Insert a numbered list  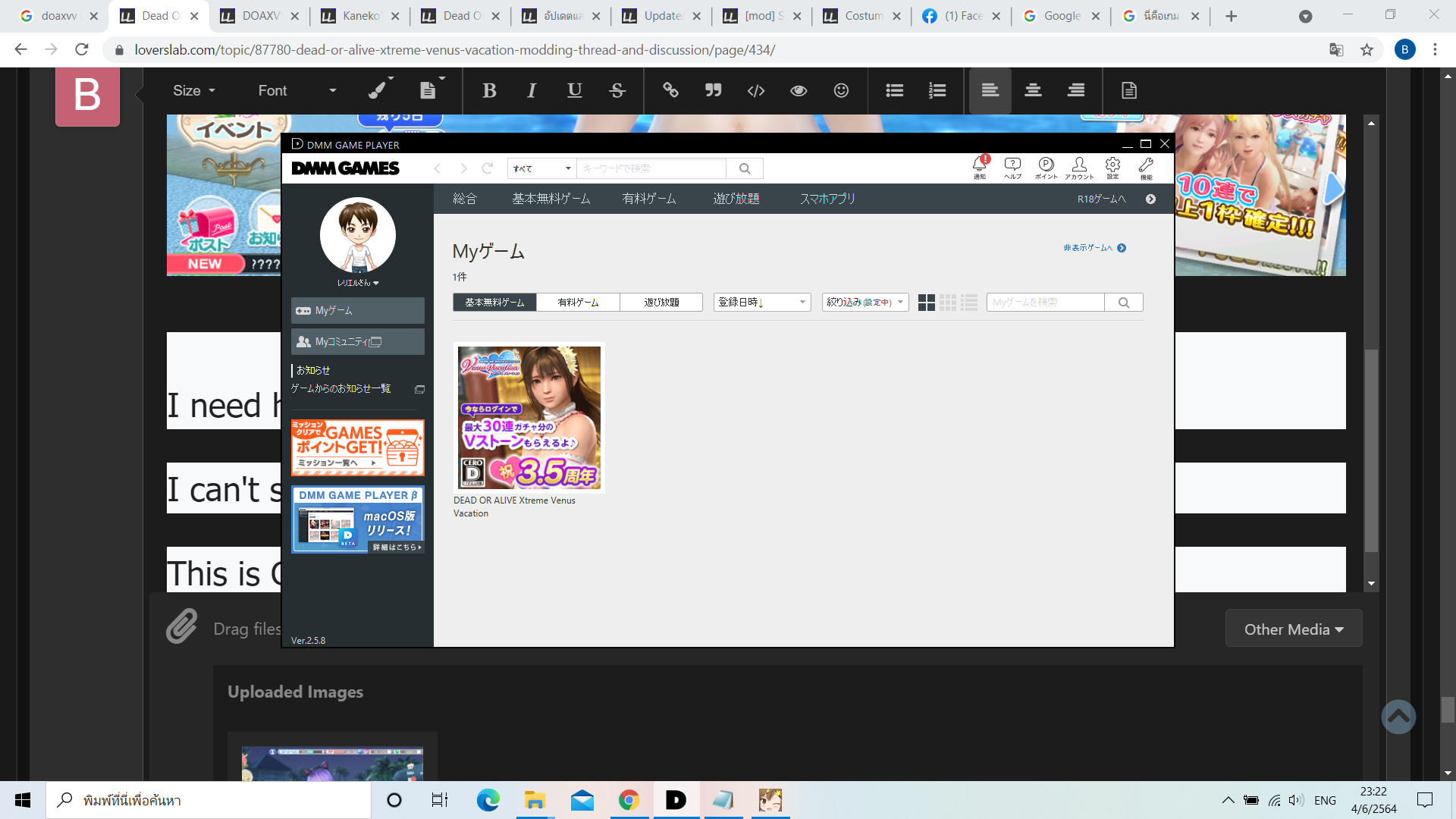click(937, 91)
